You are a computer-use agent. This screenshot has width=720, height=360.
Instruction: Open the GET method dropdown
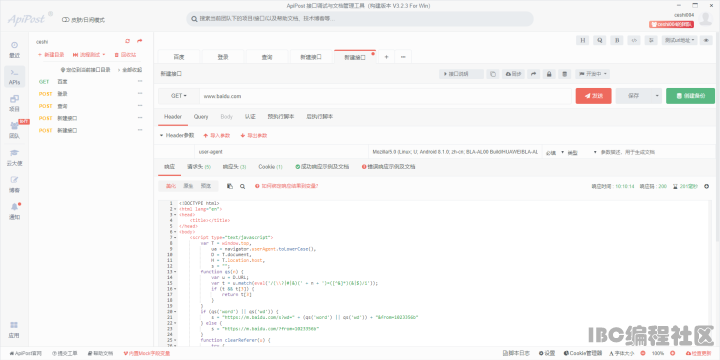point(179,96)
